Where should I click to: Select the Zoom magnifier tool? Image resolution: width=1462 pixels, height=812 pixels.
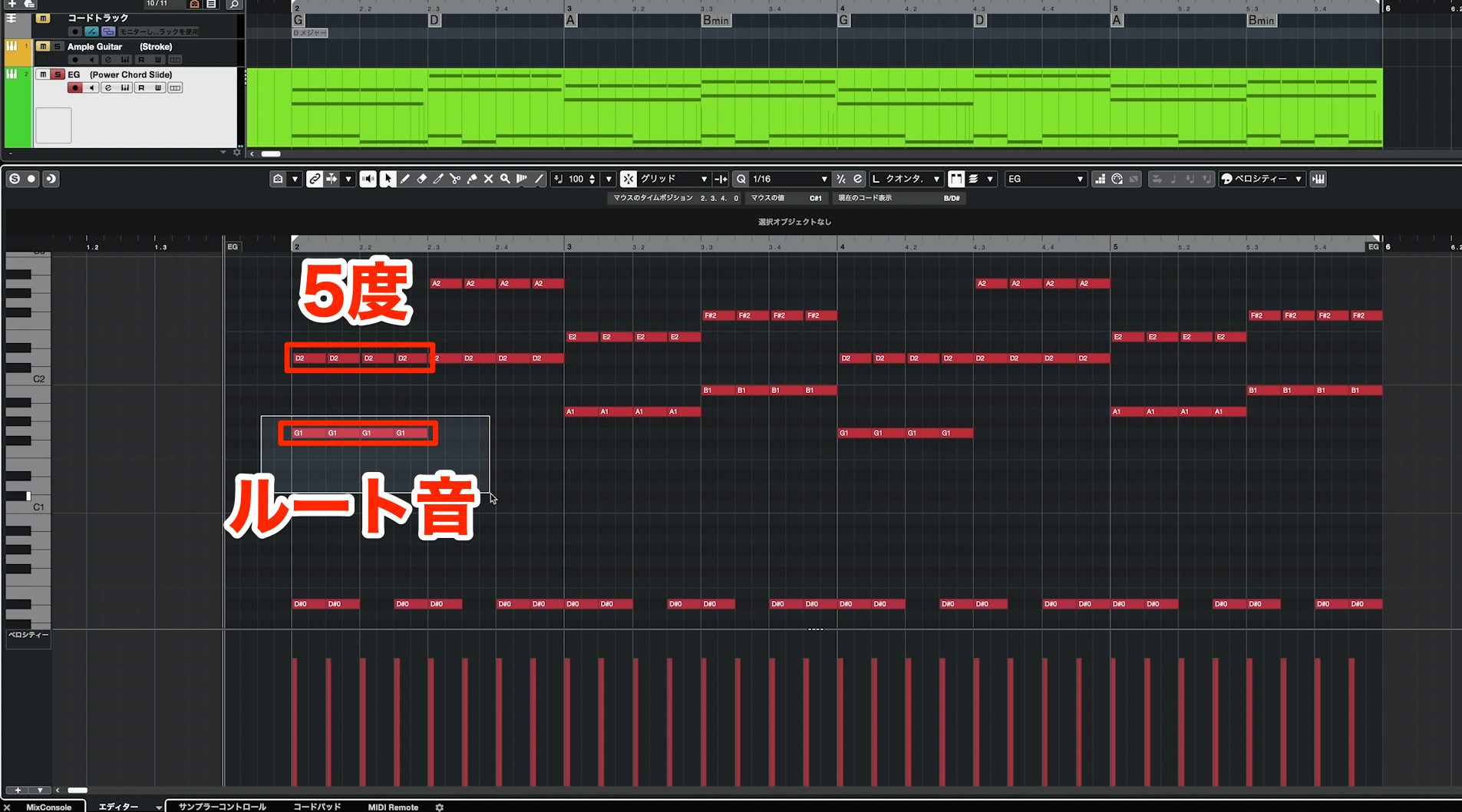click(x=505, y=179)
